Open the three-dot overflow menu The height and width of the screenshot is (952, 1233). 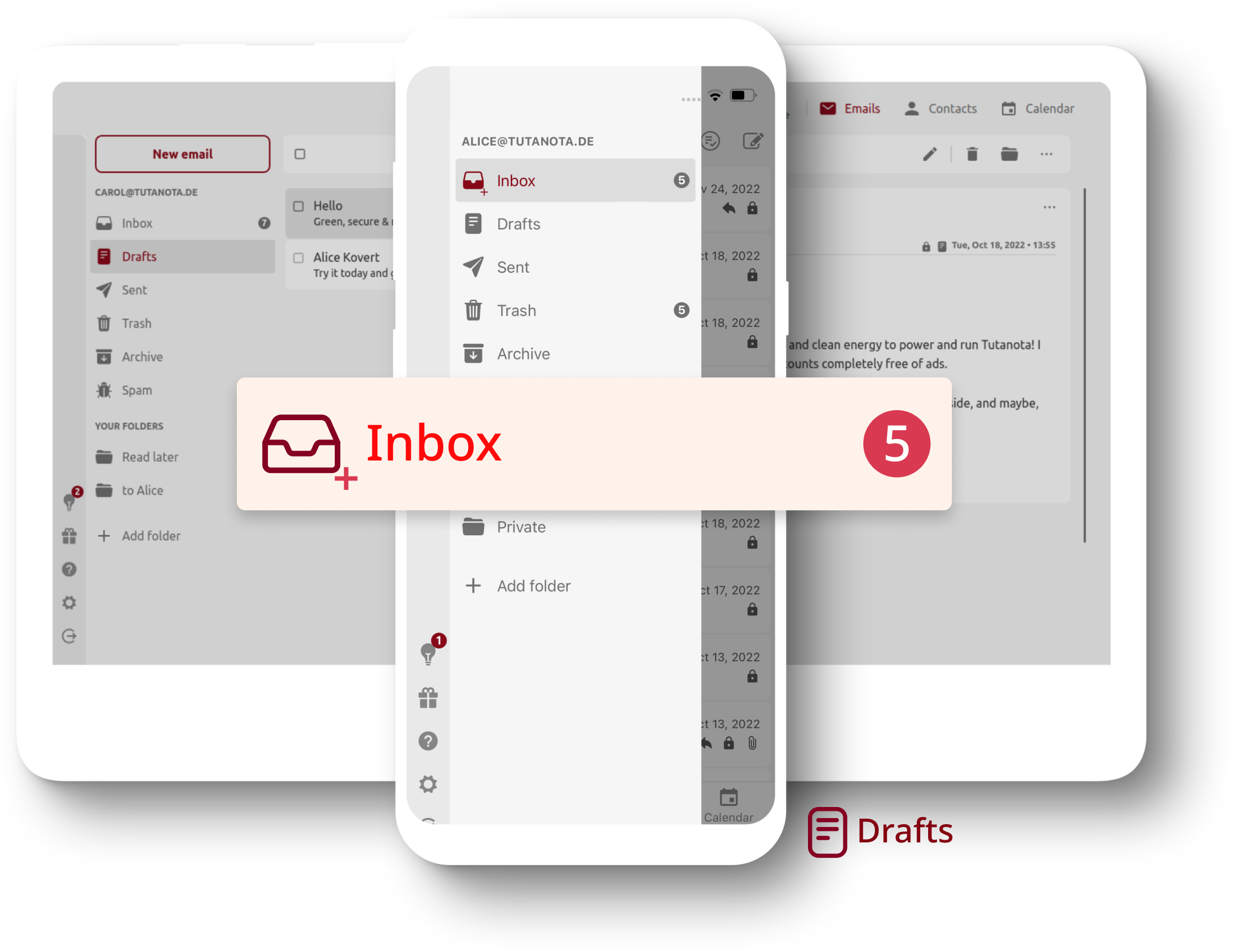coord(1045,154)
